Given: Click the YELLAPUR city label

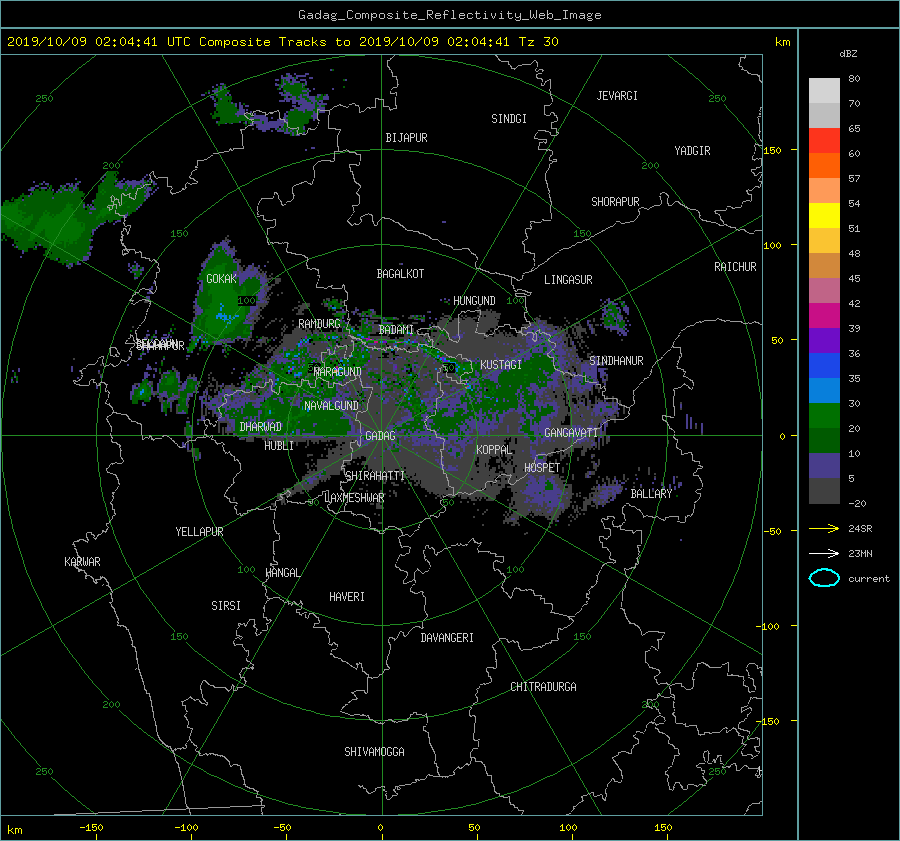Looking at the screenshot, I should tap(199, 532).
